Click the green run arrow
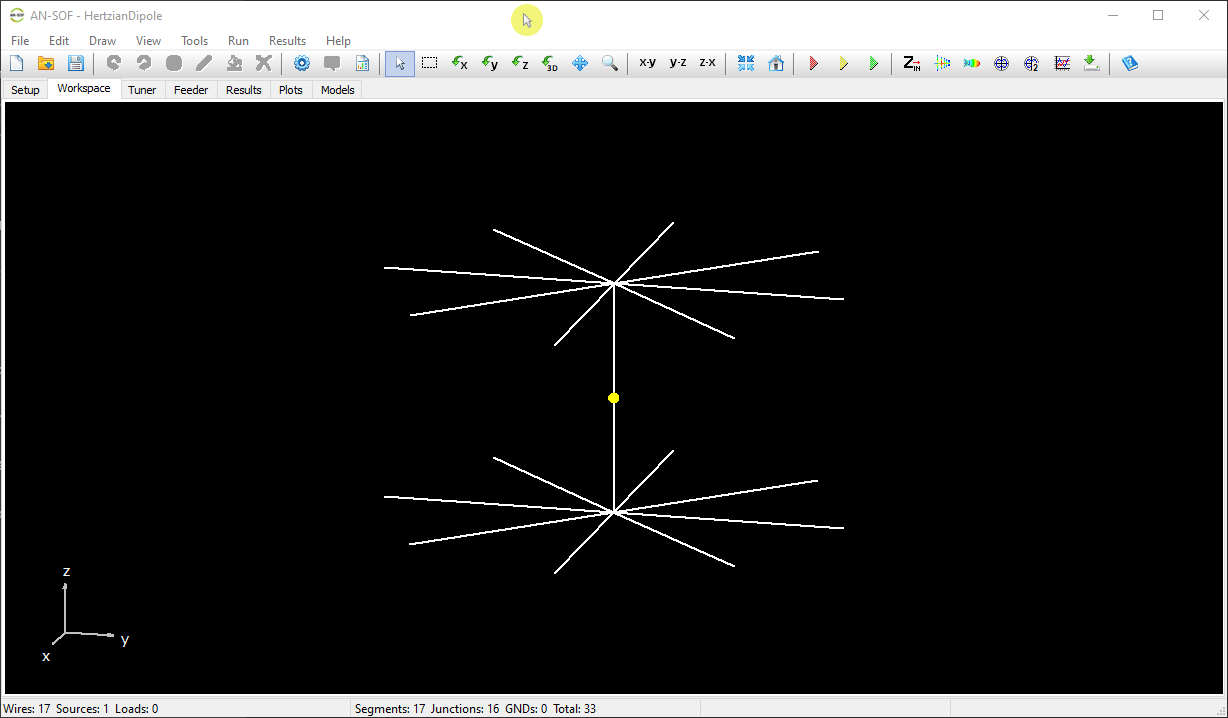 (x=873, y=63)
